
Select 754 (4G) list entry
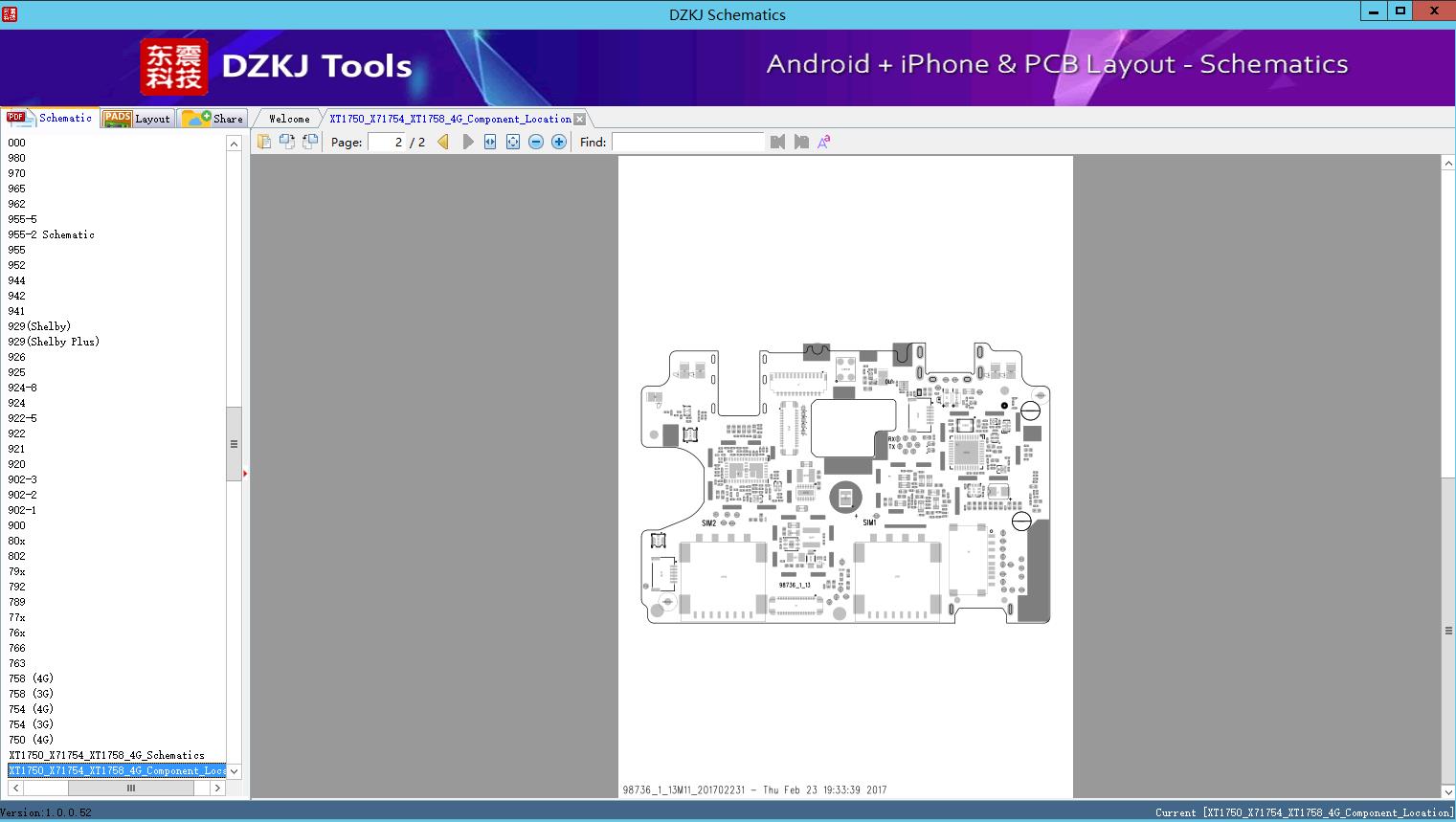tap(31, 709)
